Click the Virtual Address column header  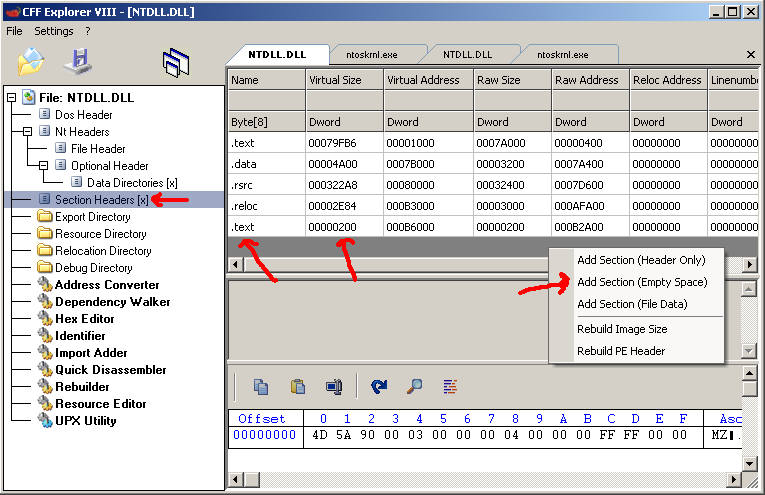(428, 79)
